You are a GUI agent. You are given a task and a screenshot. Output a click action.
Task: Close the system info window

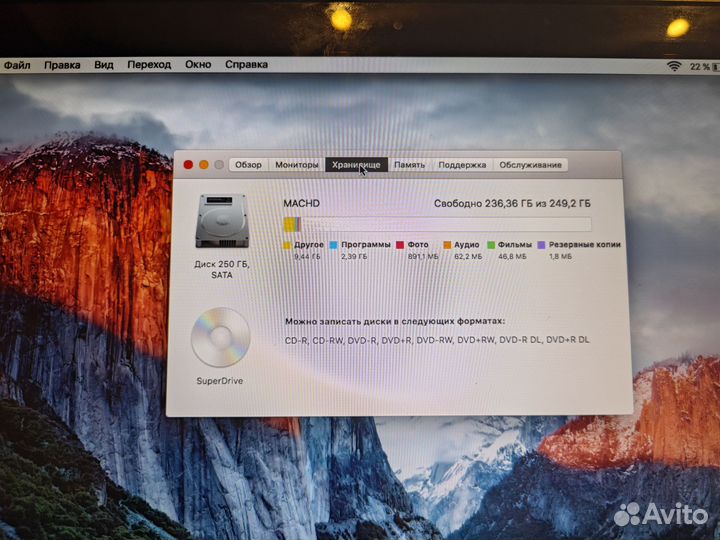[x=188, y=165]
